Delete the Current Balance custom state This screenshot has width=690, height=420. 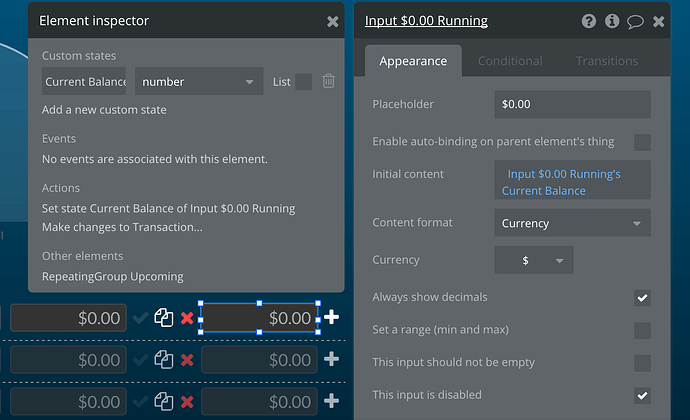328,81
